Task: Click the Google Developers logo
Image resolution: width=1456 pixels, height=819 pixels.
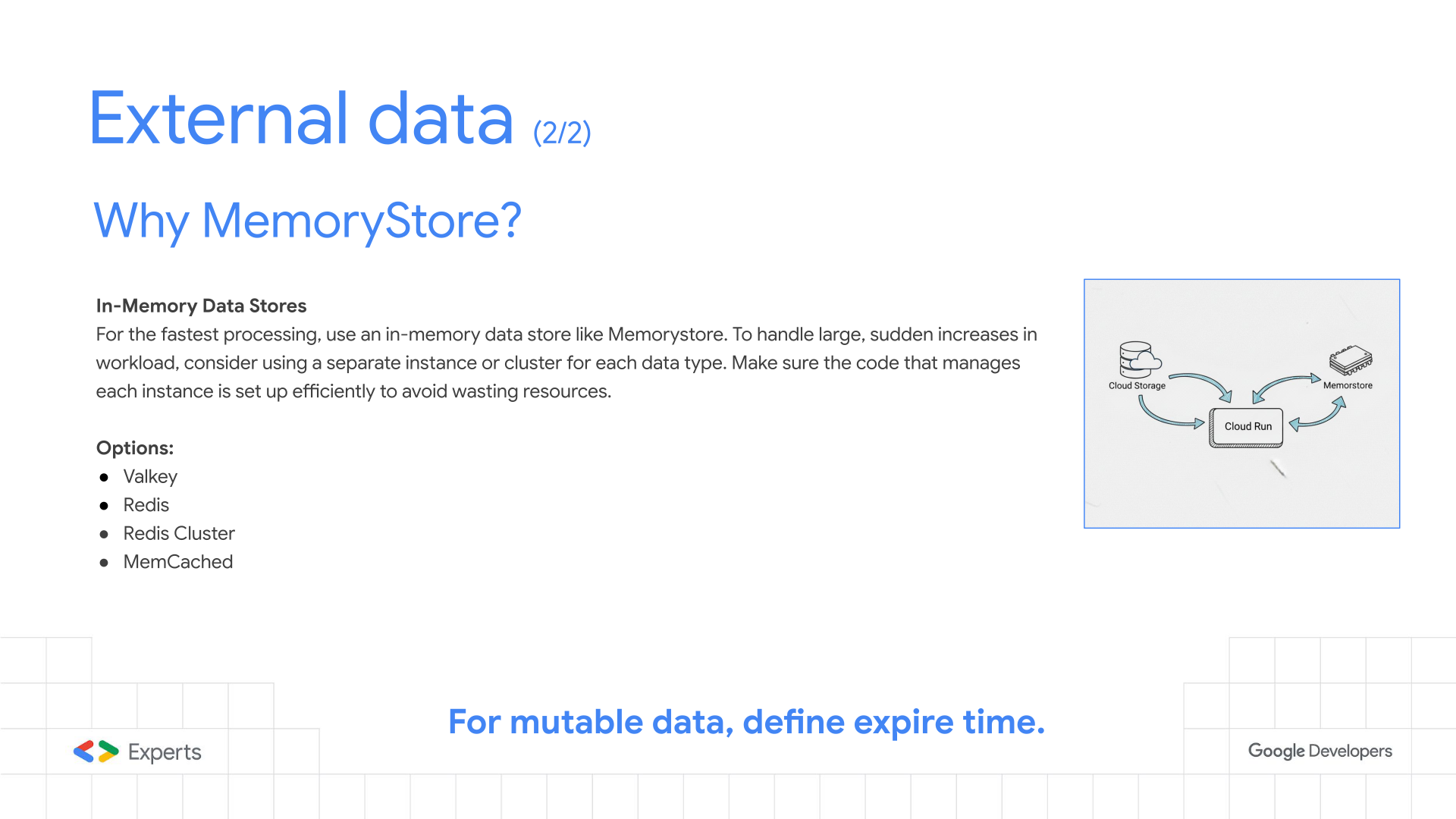Action: (1319, 751)
